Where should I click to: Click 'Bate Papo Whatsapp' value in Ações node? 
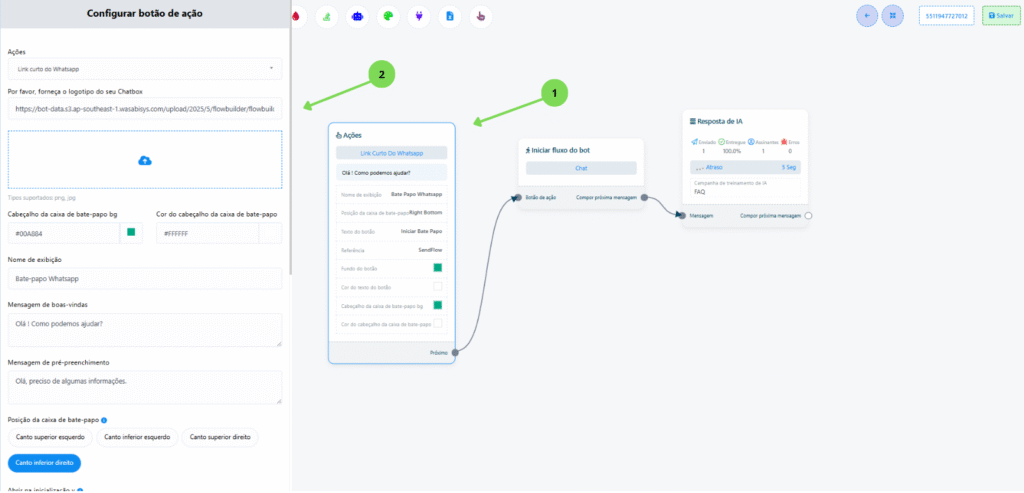(417, 194)
